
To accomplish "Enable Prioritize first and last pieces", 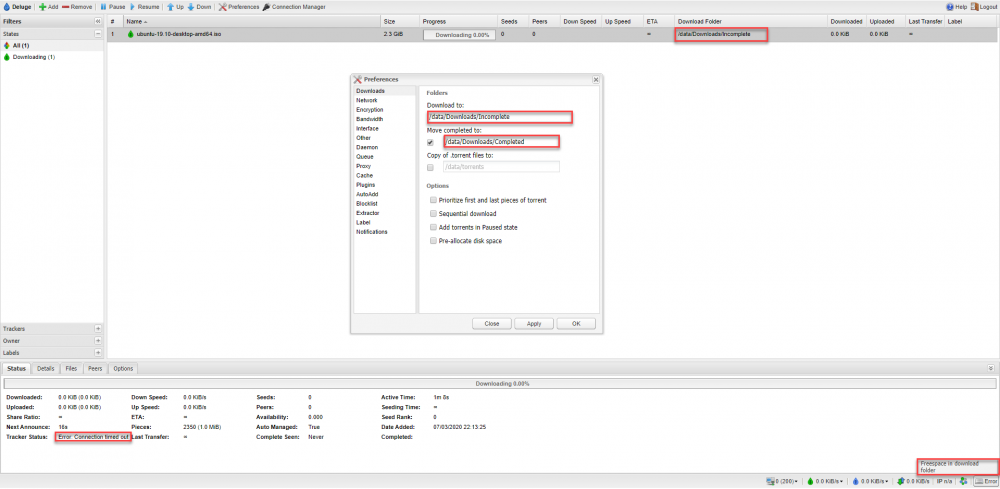I will point(434,200).
